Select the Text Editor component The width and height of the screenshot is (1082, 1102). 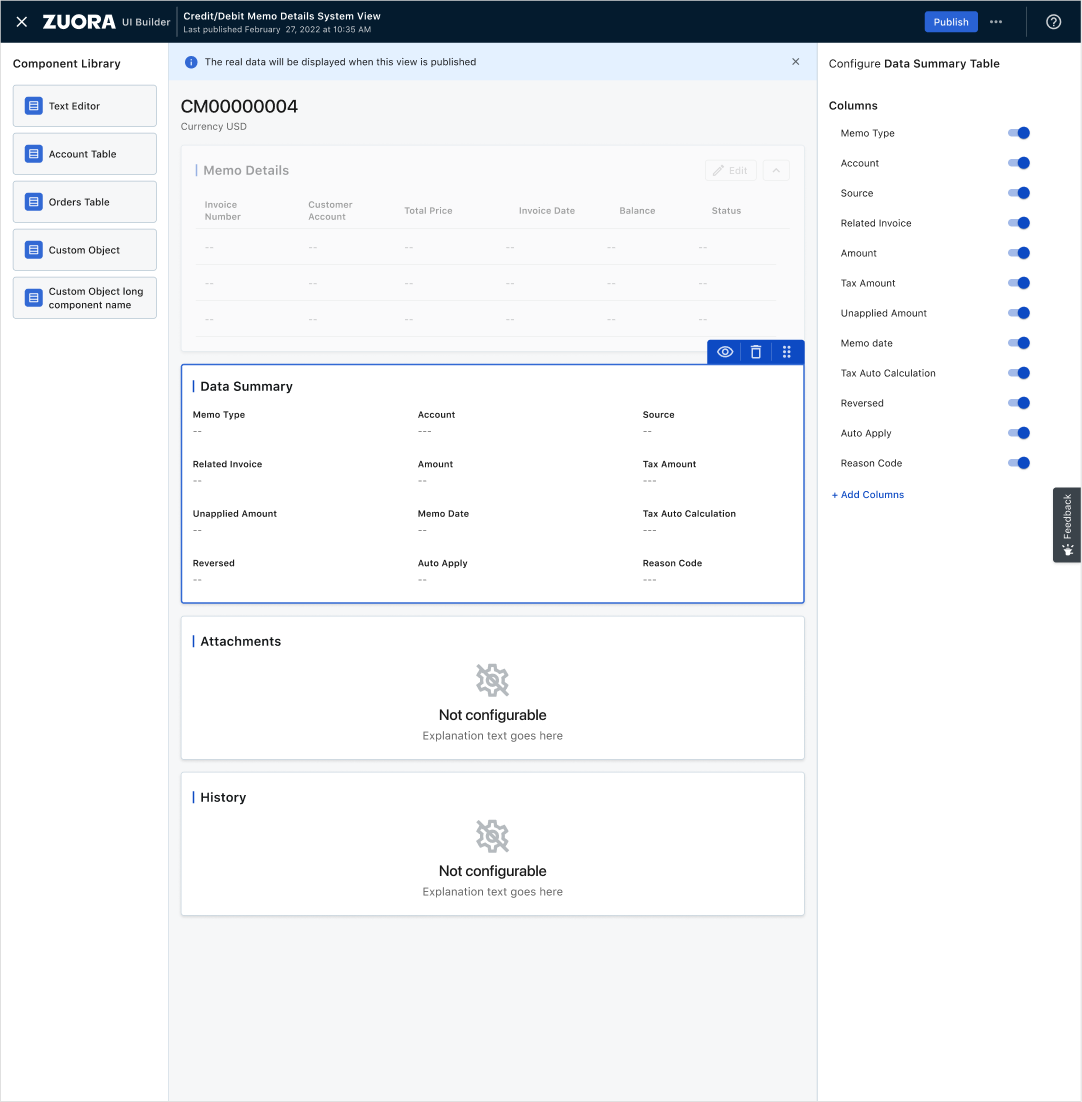pyautogui.click(x=85, y=106)
